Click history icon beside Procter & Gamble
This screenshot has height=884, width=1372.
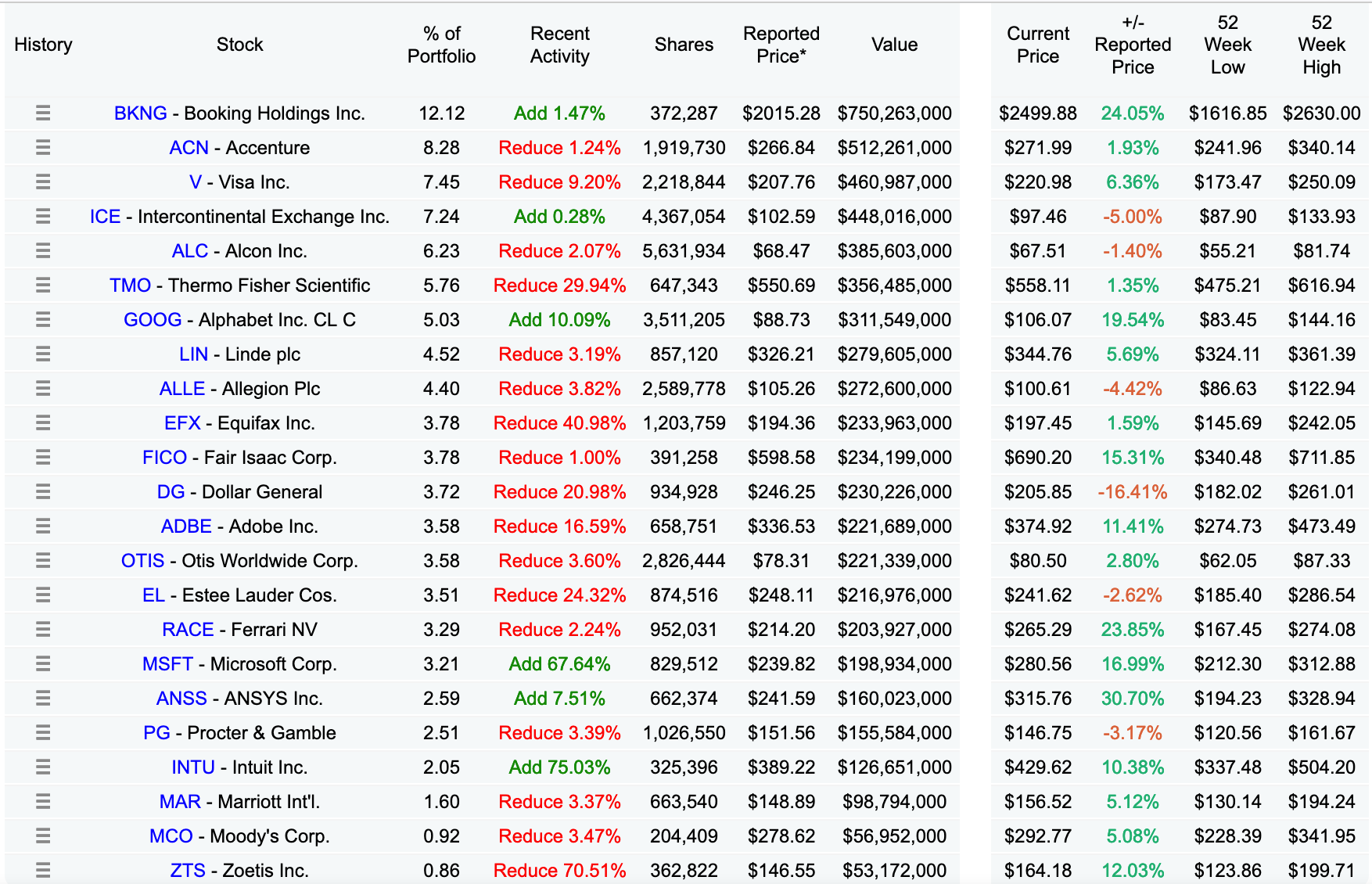click(x=43, y=733)
